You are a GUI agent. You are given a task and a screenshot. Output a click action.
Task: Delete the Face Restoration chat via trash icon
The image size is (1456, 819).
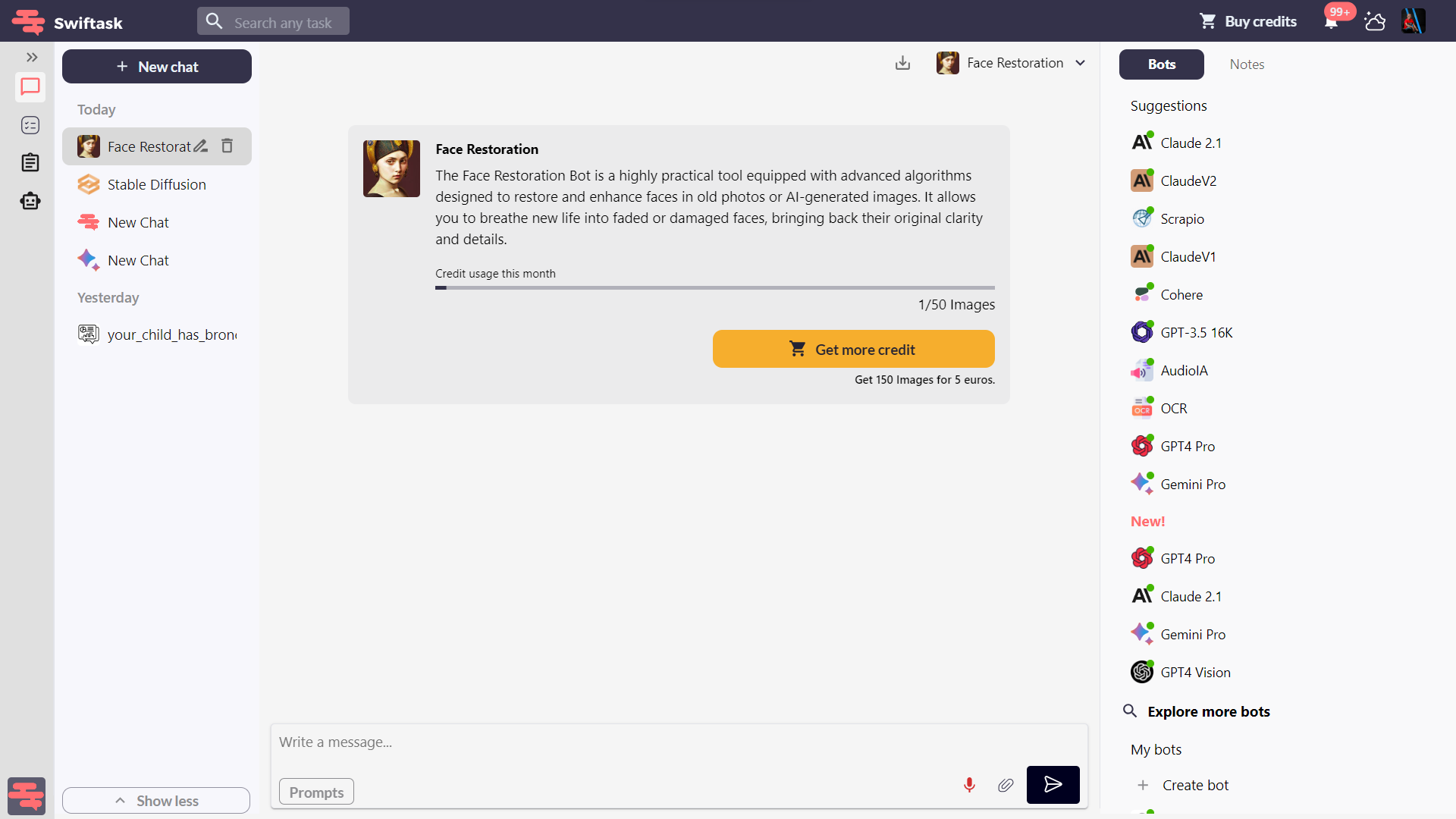pyautogui.click(x=227, y=146)
